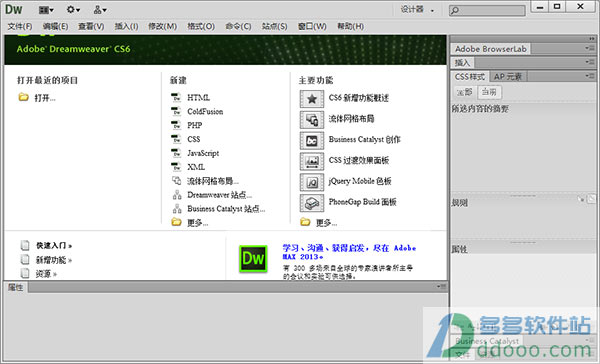Screen dimensions: 600x364
Task: Click the CSS document icon under 新建
Action: click(176, 139)
